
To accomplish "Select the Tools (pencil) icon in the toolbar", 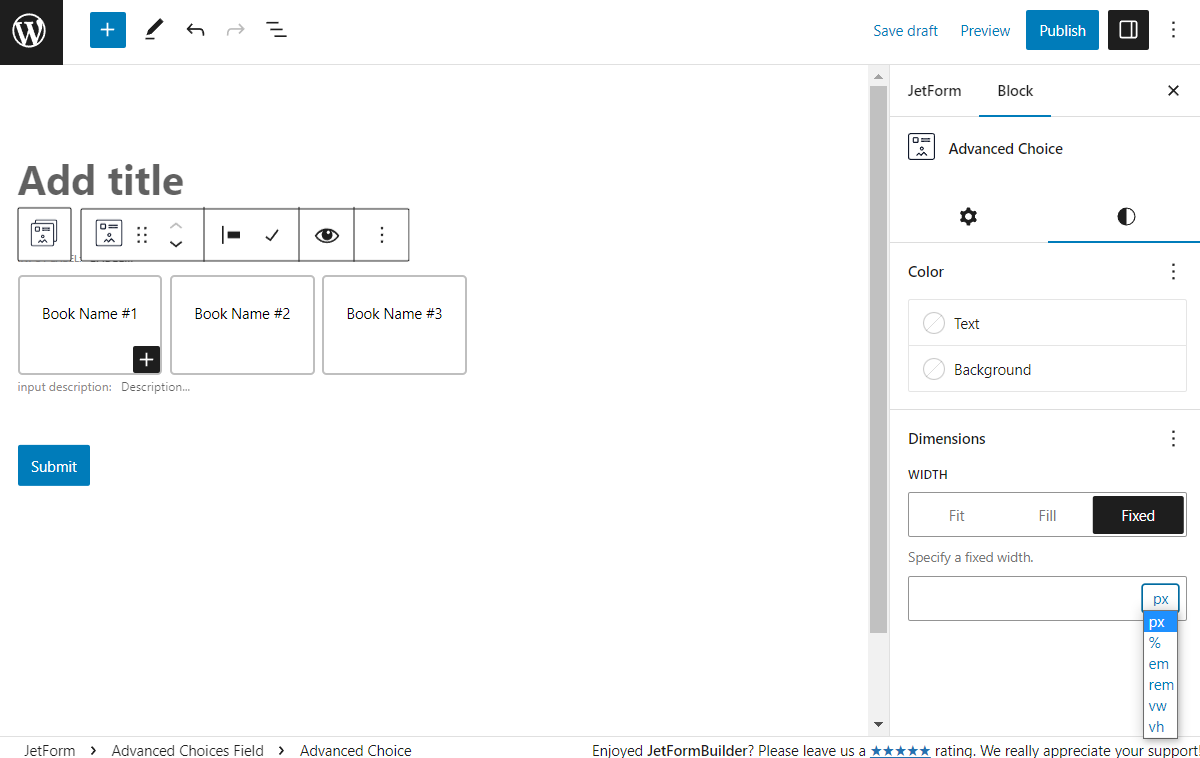I will [153, 30].
